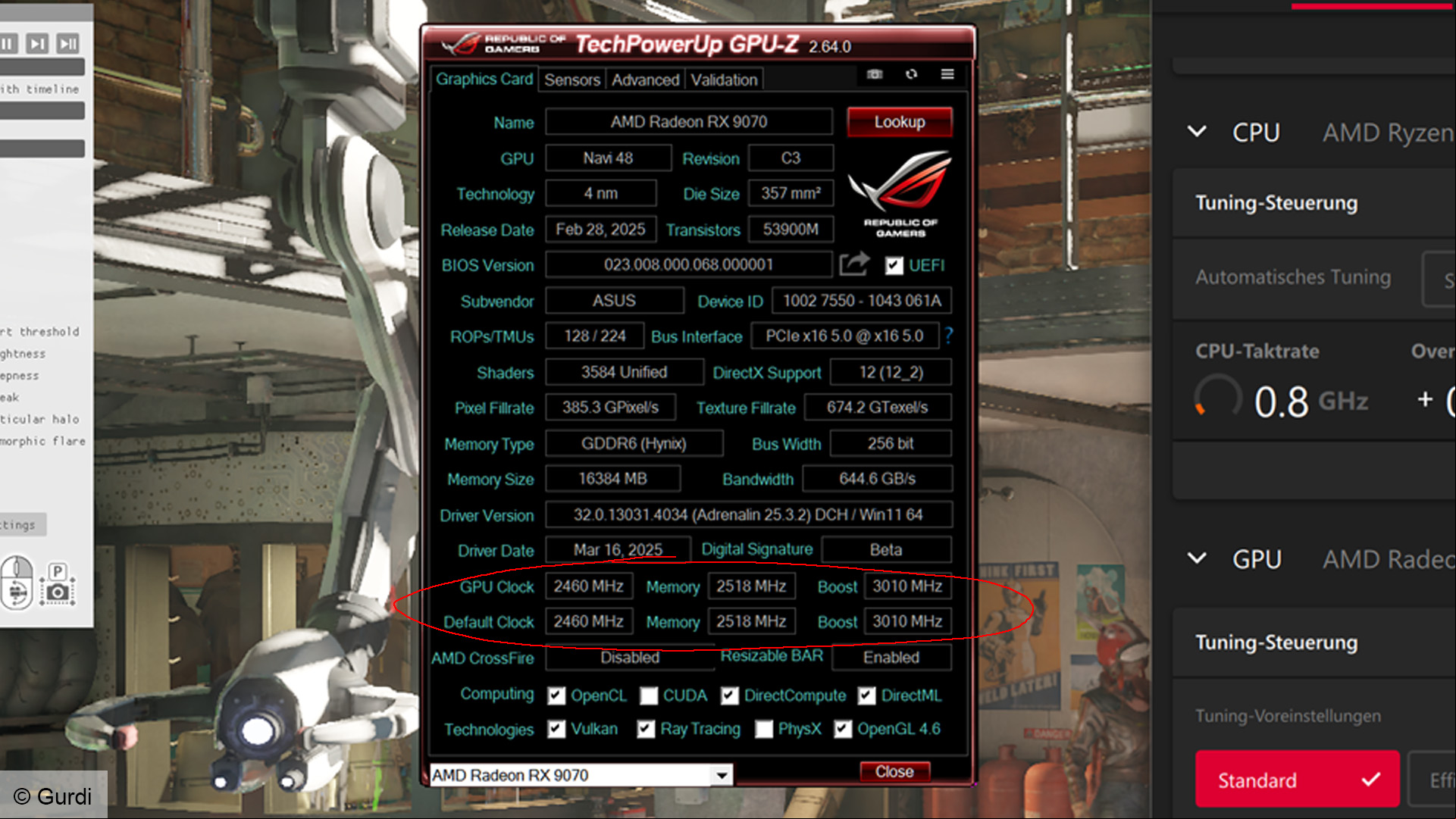Click the Driver Version field

pyautogui.click(x=748, y=514)
